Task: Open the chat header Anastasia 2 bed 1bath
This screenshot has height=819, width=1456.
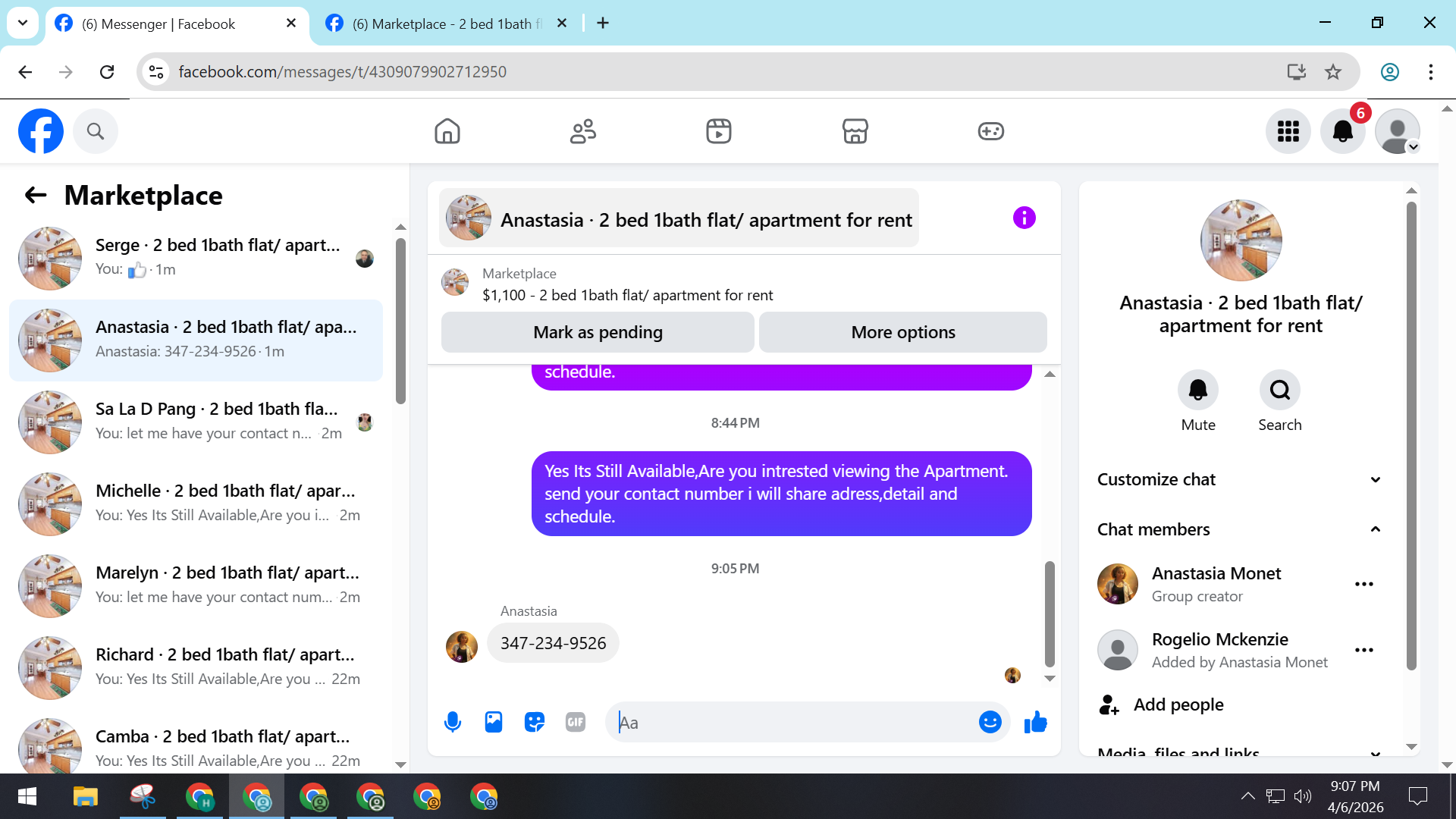Action: [x=679, y=218]
